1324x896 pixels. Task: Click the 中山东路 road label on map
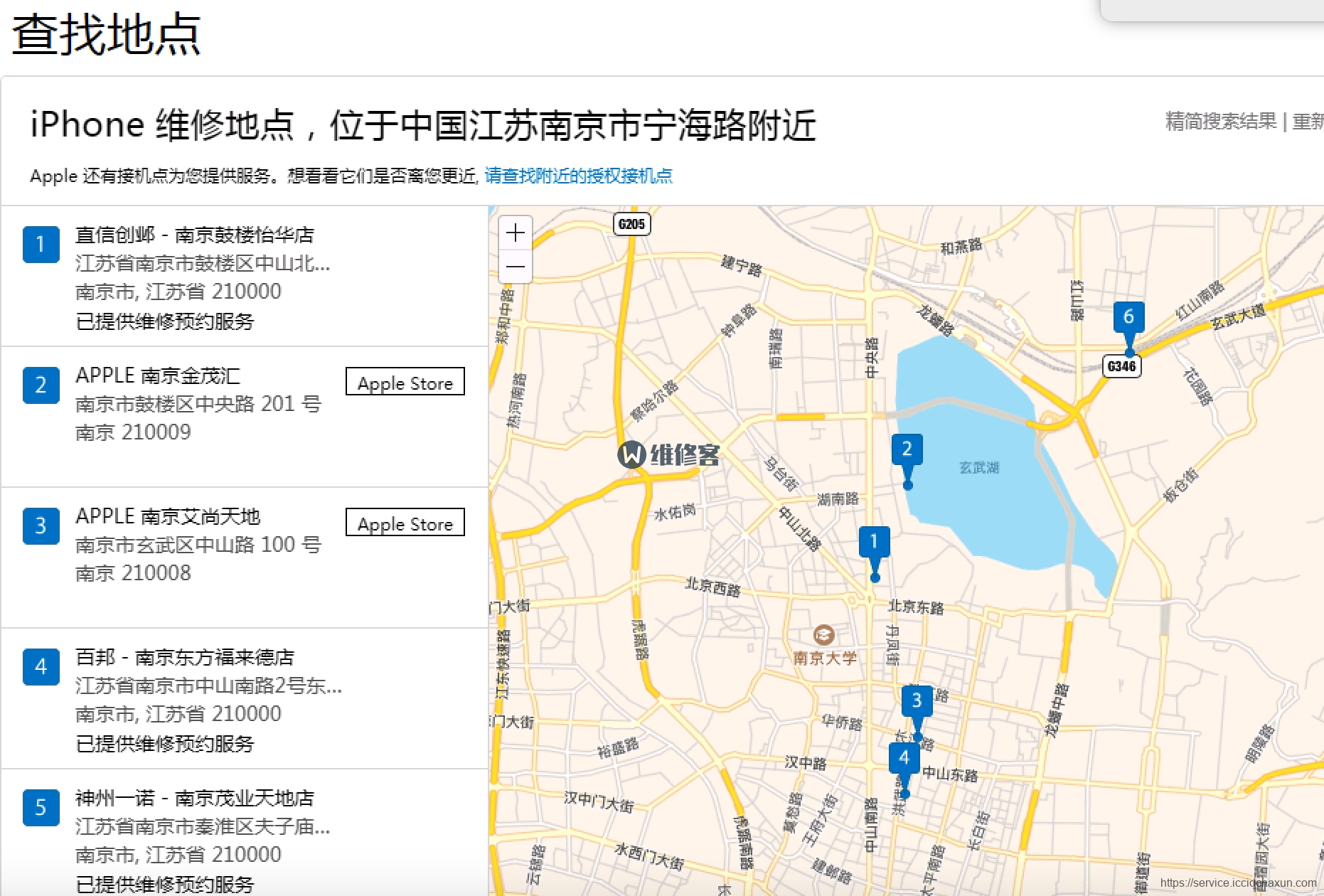point(950,774)
